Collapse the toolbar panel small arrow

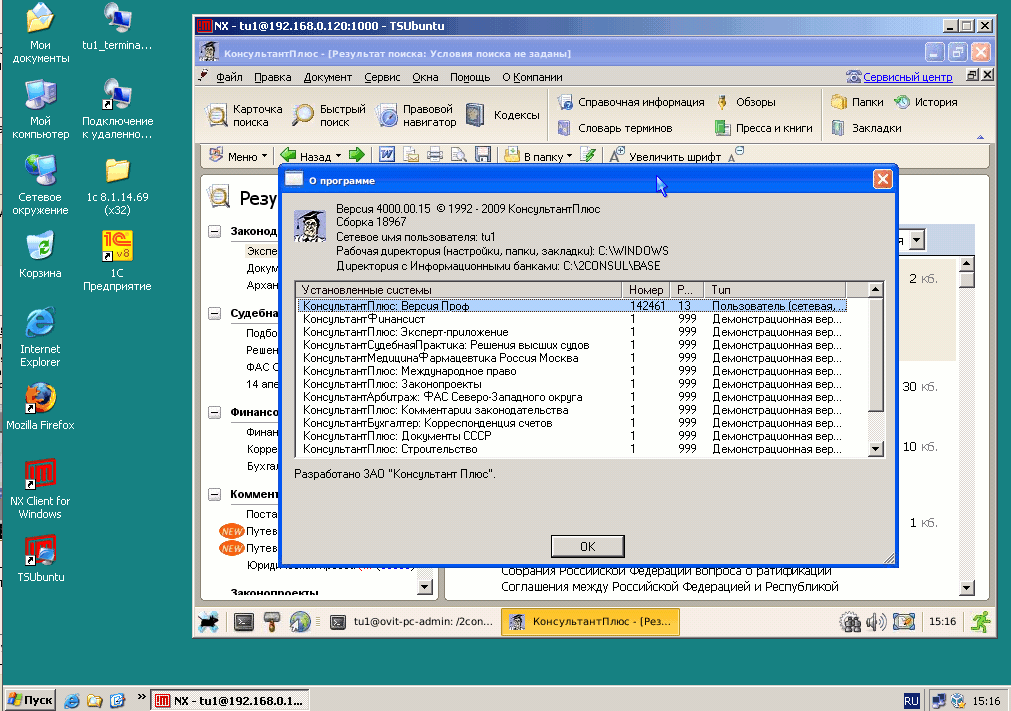(980, 137)
